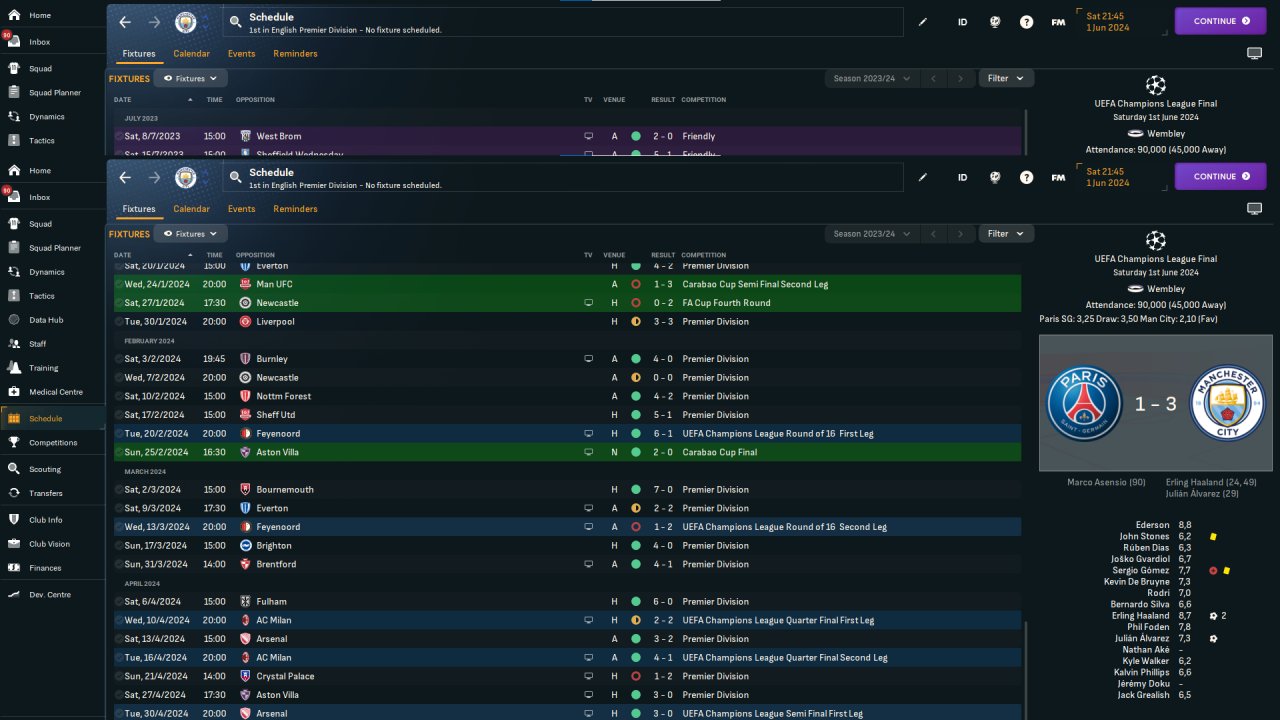Tick the selection circle on the Nottm Forest row
This screenshot has width=1280, height=720.
[x=119, y=396]
